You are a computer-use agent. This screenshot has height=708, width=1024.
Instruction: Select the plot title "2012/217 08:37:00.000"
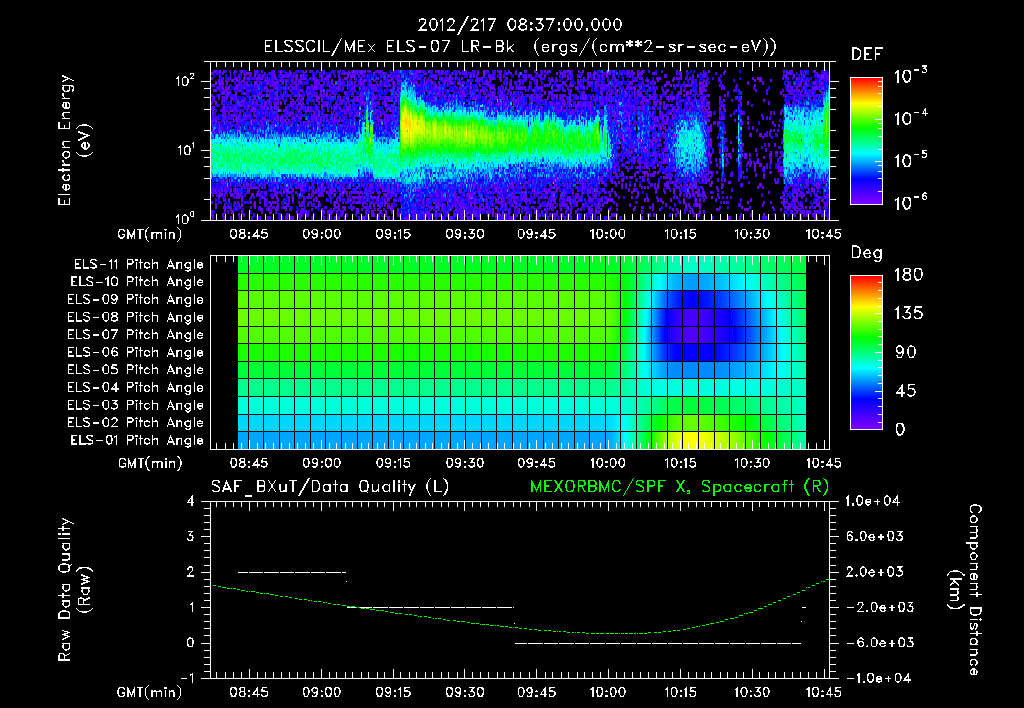pos(520,25)
